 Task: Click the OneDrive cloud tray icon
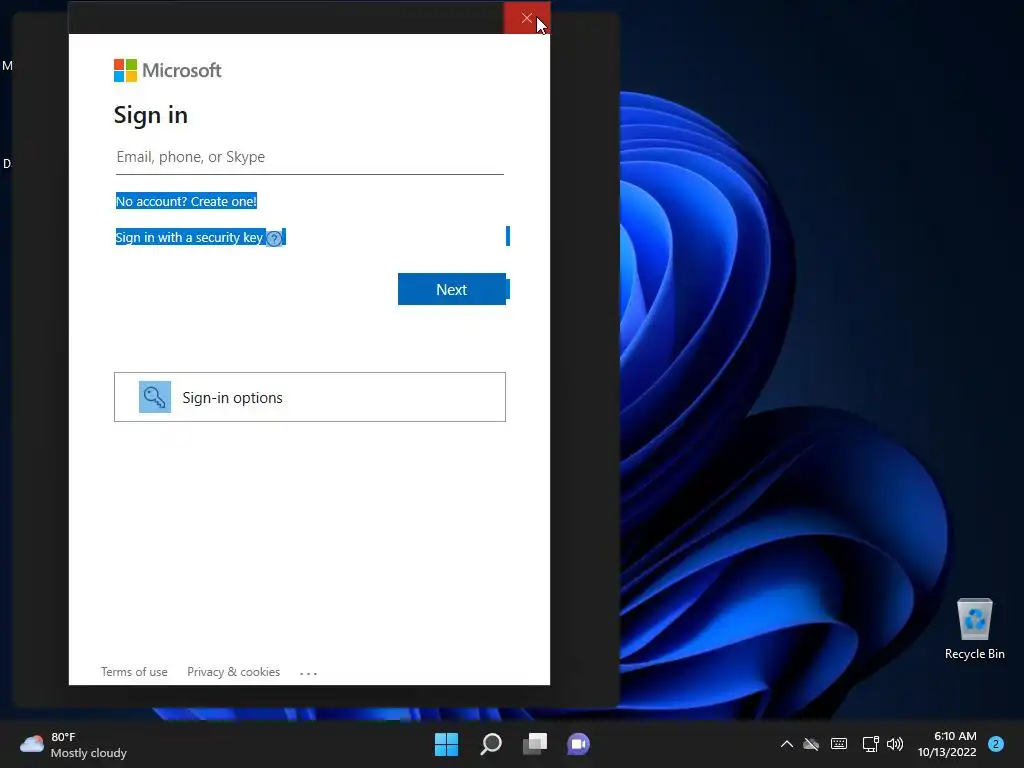(811, 744)
